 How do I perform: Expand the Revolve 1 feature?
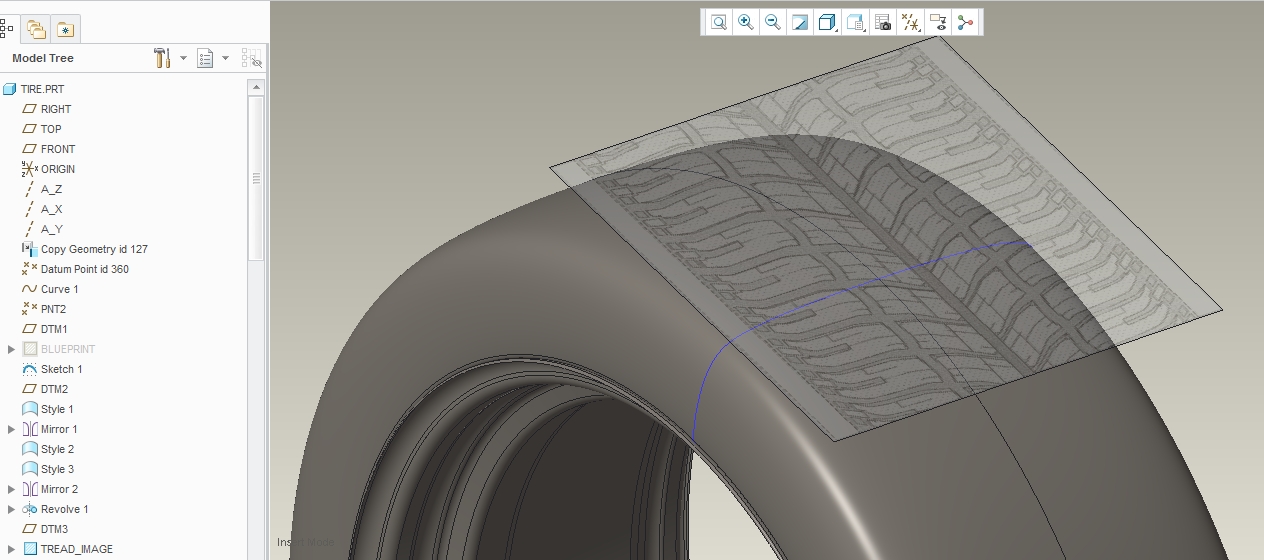click(x=11, y=509)
